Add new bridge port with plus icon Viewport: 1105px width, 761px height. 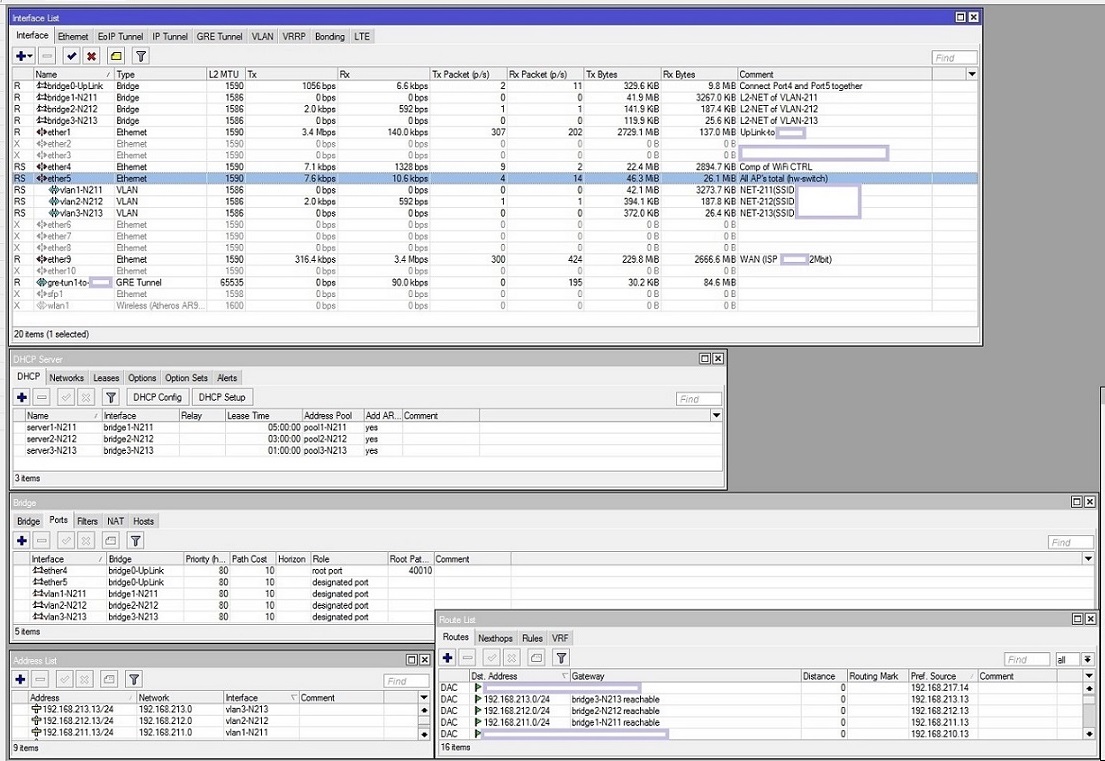[x=22, y=540]
